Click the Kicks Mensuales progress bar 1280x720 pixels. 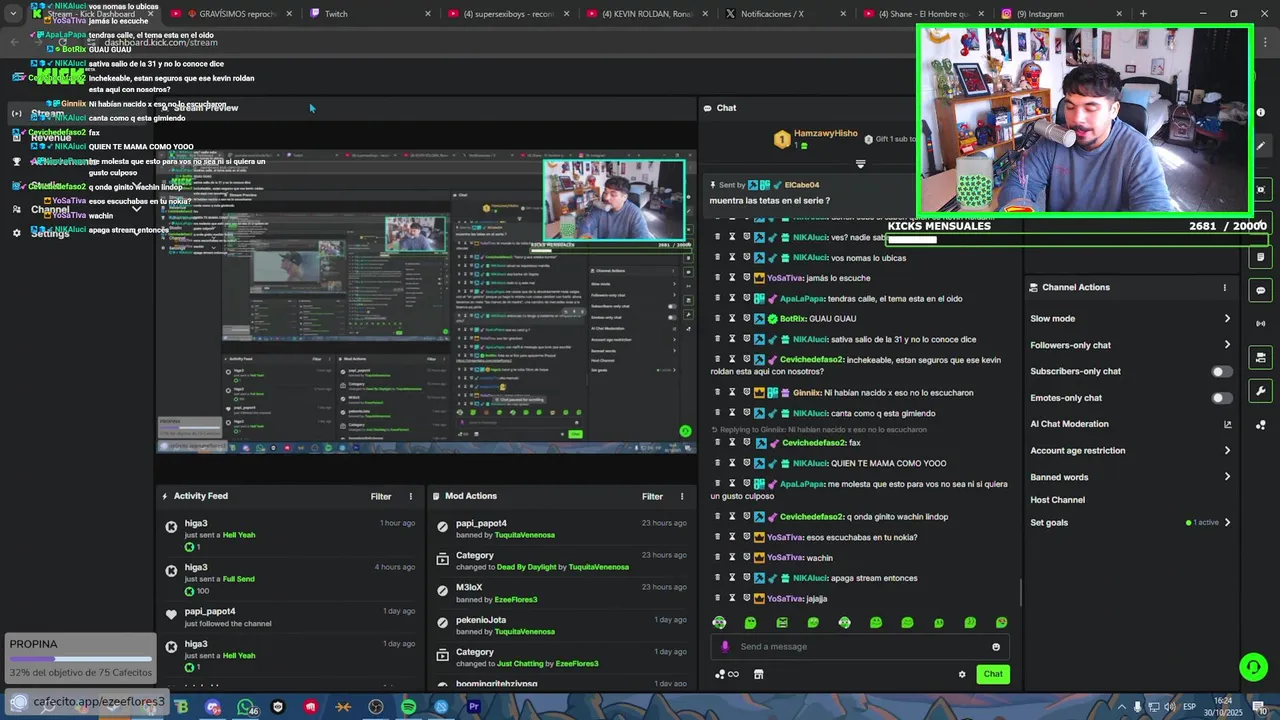point(1077,240)
